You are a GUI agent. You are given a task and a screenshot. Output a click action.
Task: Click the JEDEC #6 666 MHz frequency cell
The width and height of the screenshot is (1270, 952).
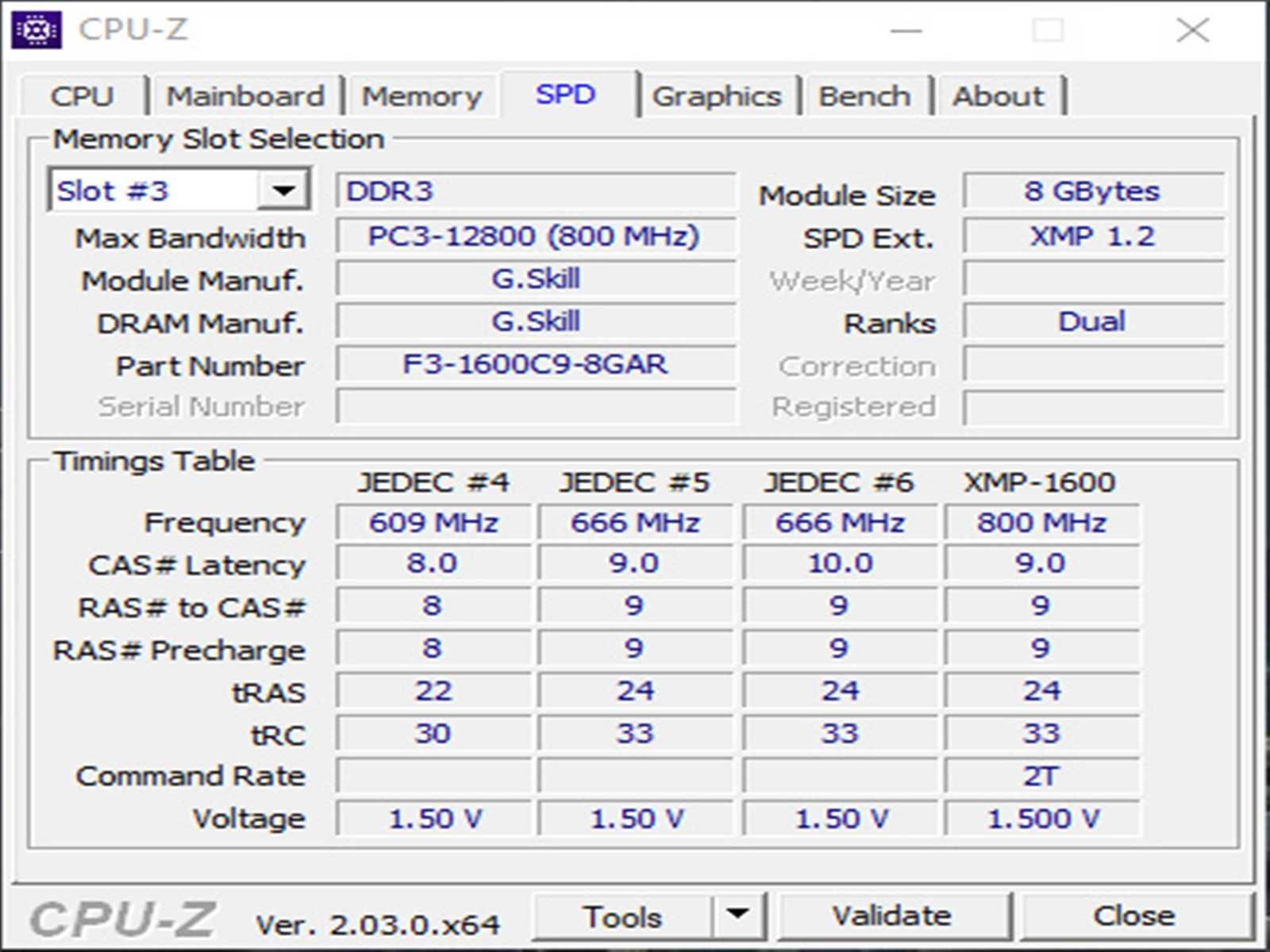click(840, 522)
